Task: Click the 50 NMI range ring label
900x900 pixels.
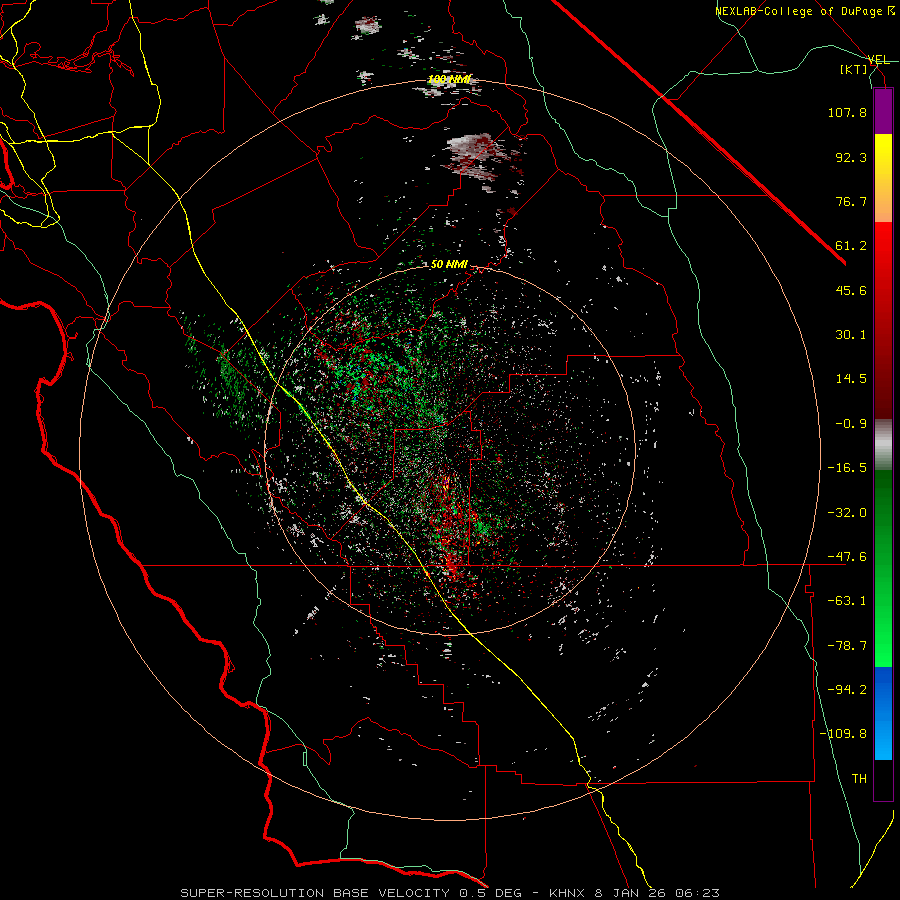Action: coord(449,265)
